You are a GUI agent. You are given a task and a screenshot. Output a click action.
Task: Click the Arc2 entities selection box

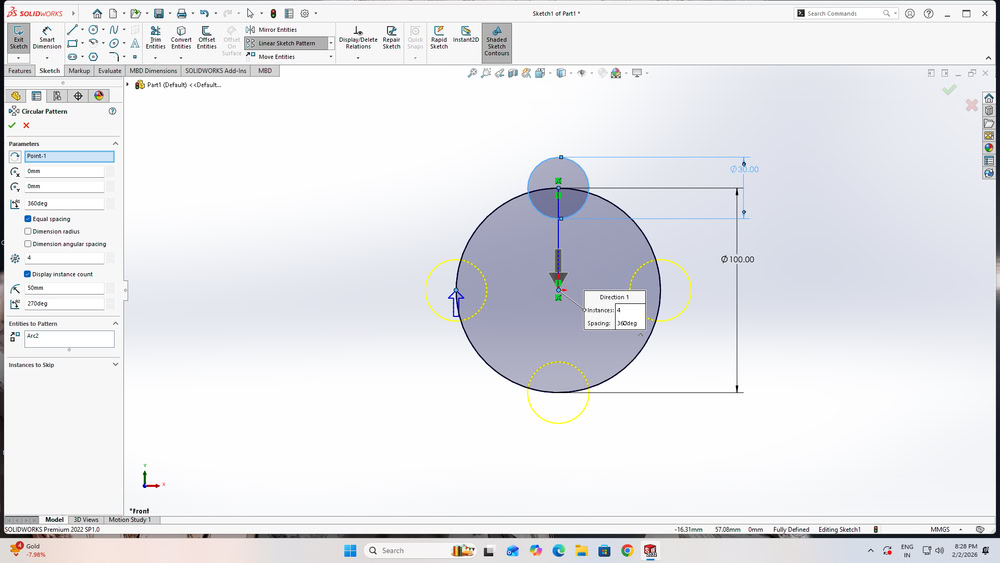click(x=69, y=339)
